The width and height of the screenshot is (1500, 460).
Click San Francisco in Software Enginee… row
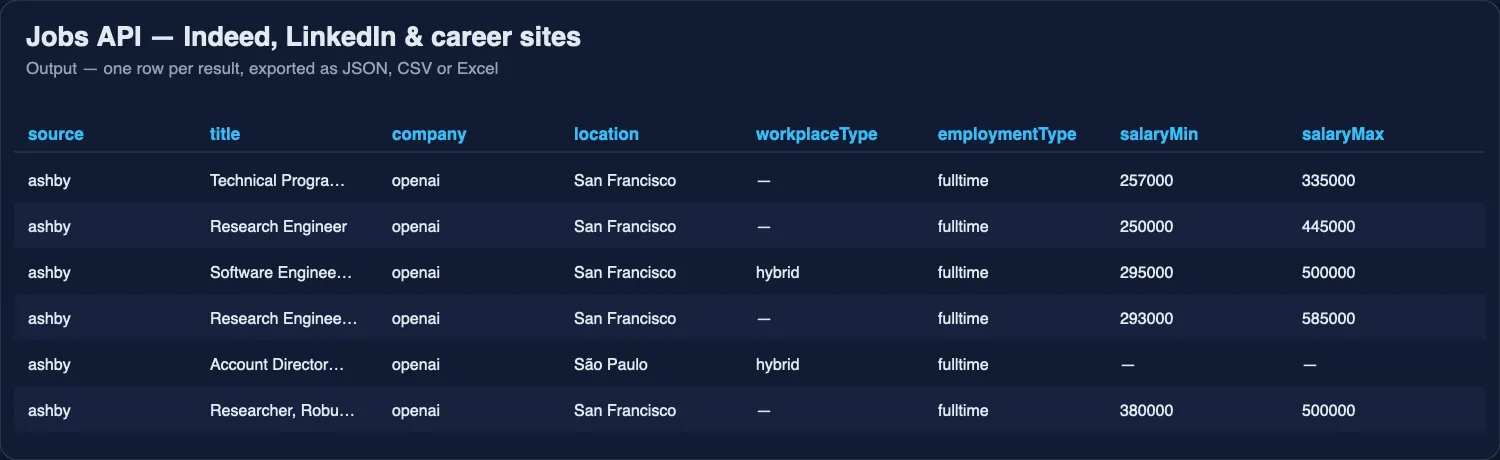pos(625,273)
